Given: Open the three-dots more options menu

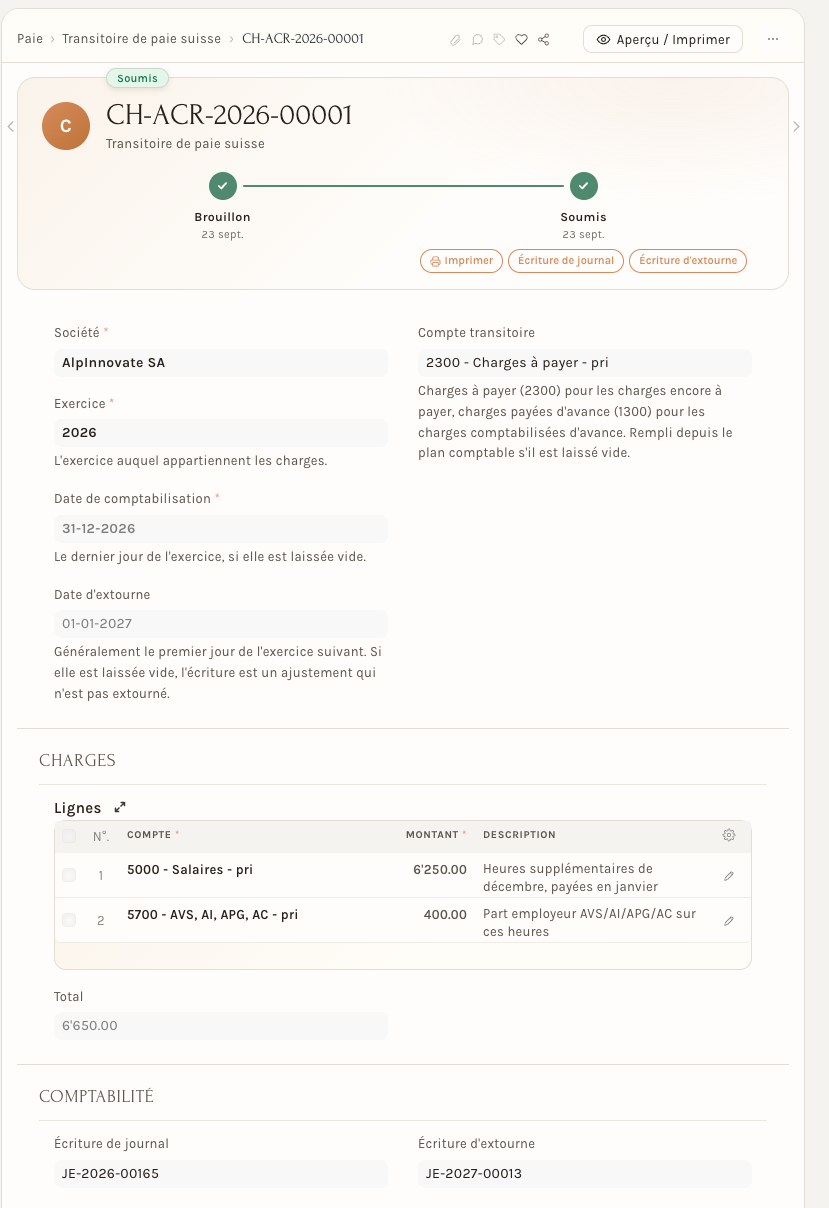Looking at the screenshot, I should (x=773, y=39).
